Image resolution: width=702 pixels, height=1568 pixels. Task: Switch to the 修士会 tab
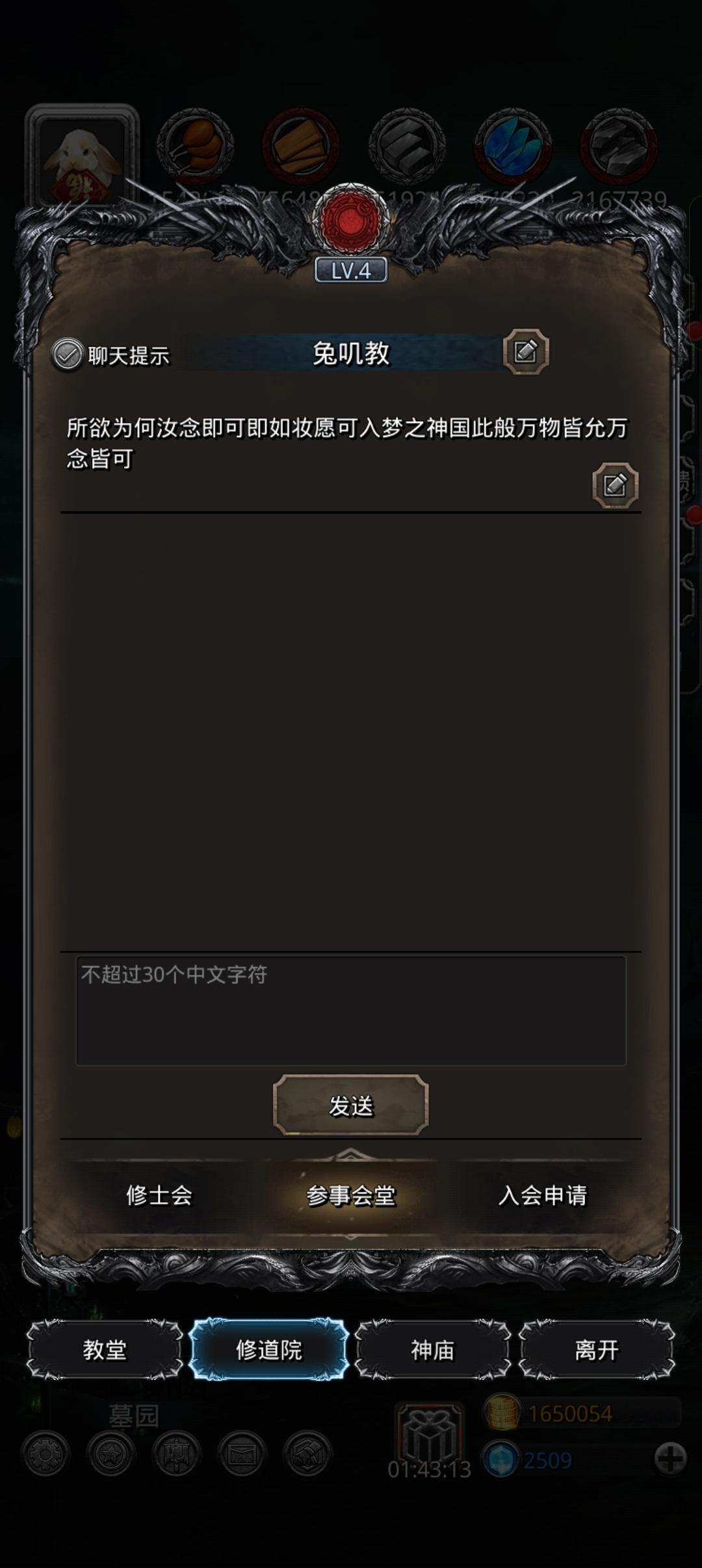click(159, 1196)
